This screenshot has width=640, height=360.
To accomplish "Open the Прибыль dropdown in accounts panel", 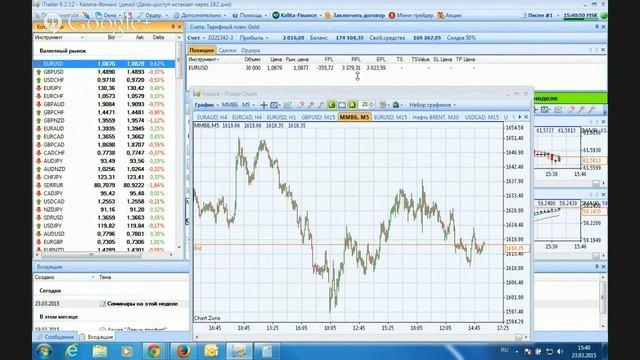I will [x=254, y=38].
